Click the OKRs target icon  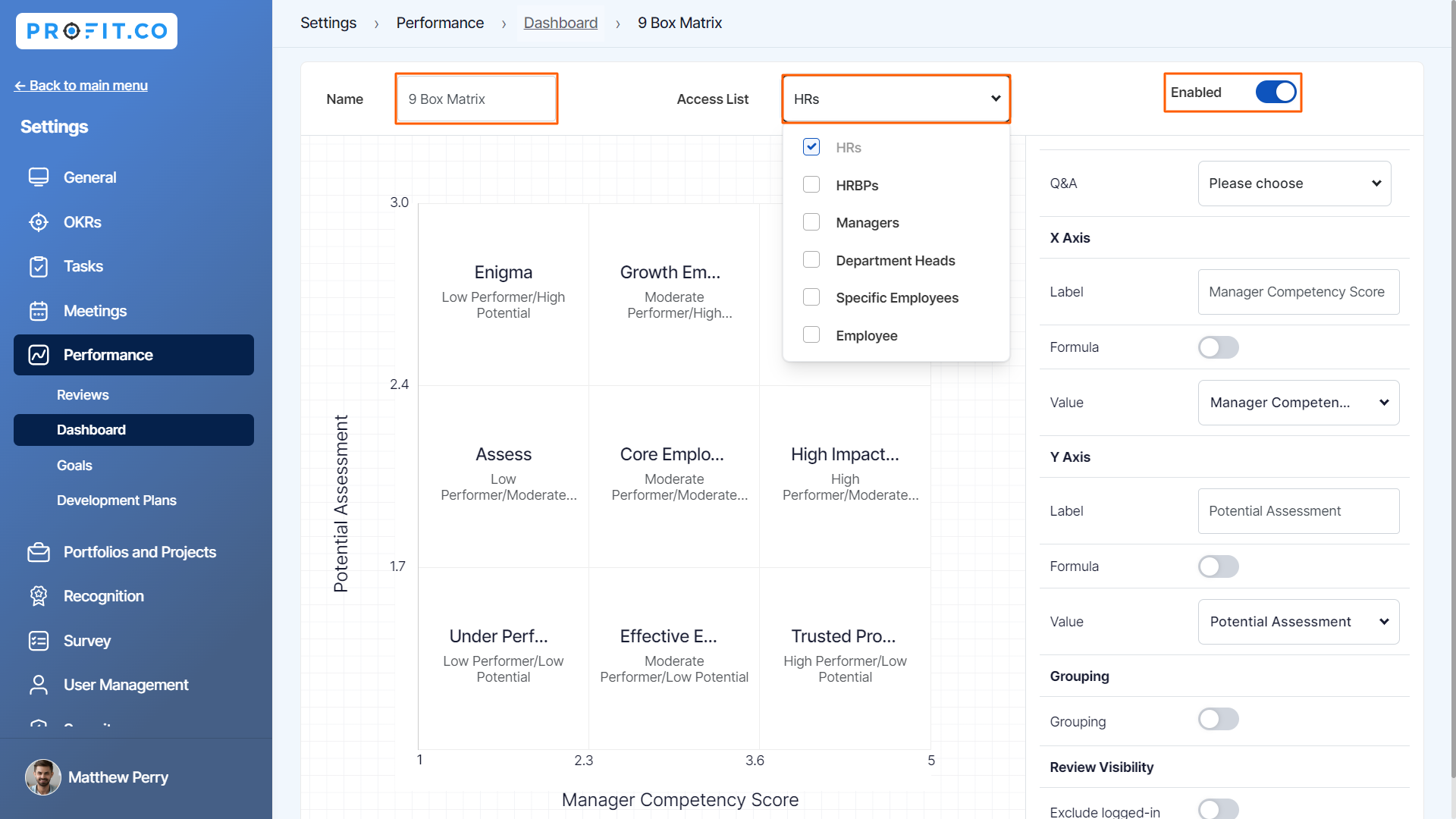pyautogui.click(x=39, y=222)
